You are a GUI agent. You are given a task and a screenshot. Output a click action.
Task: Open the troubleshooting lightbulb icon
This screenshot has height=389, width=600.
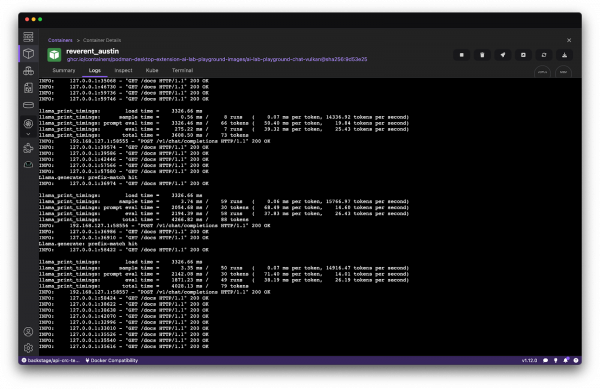click(556, 360)
